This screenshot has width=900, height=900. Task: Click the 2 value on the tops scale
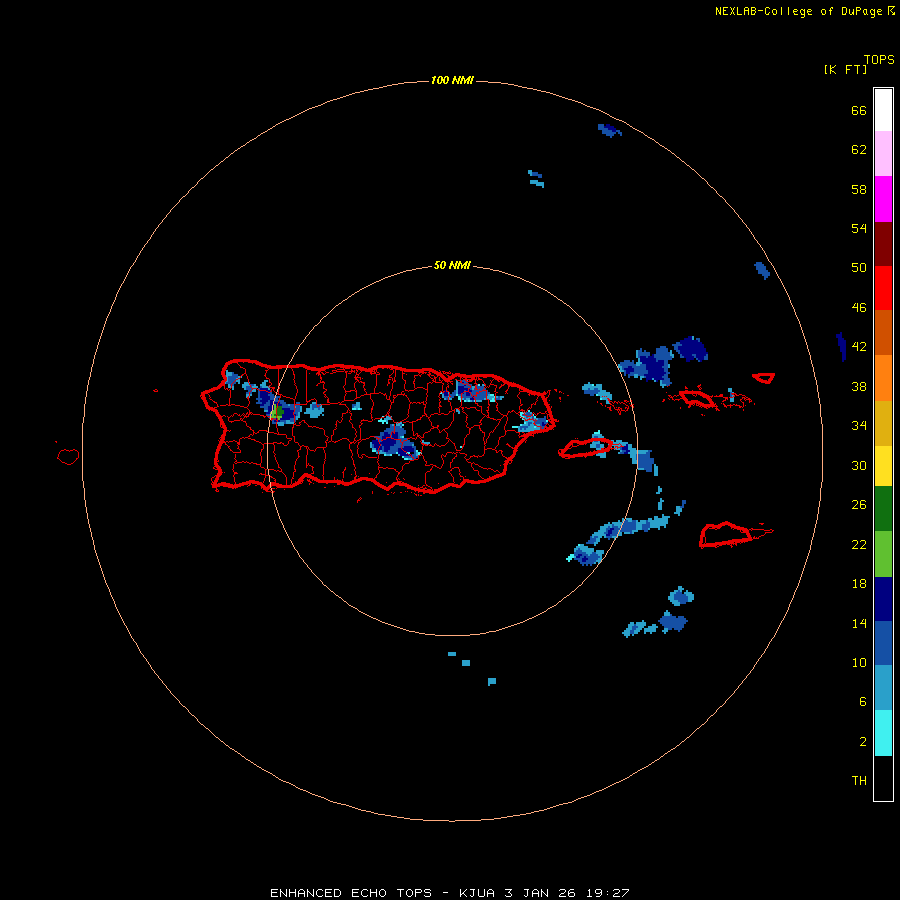[863, 742]
